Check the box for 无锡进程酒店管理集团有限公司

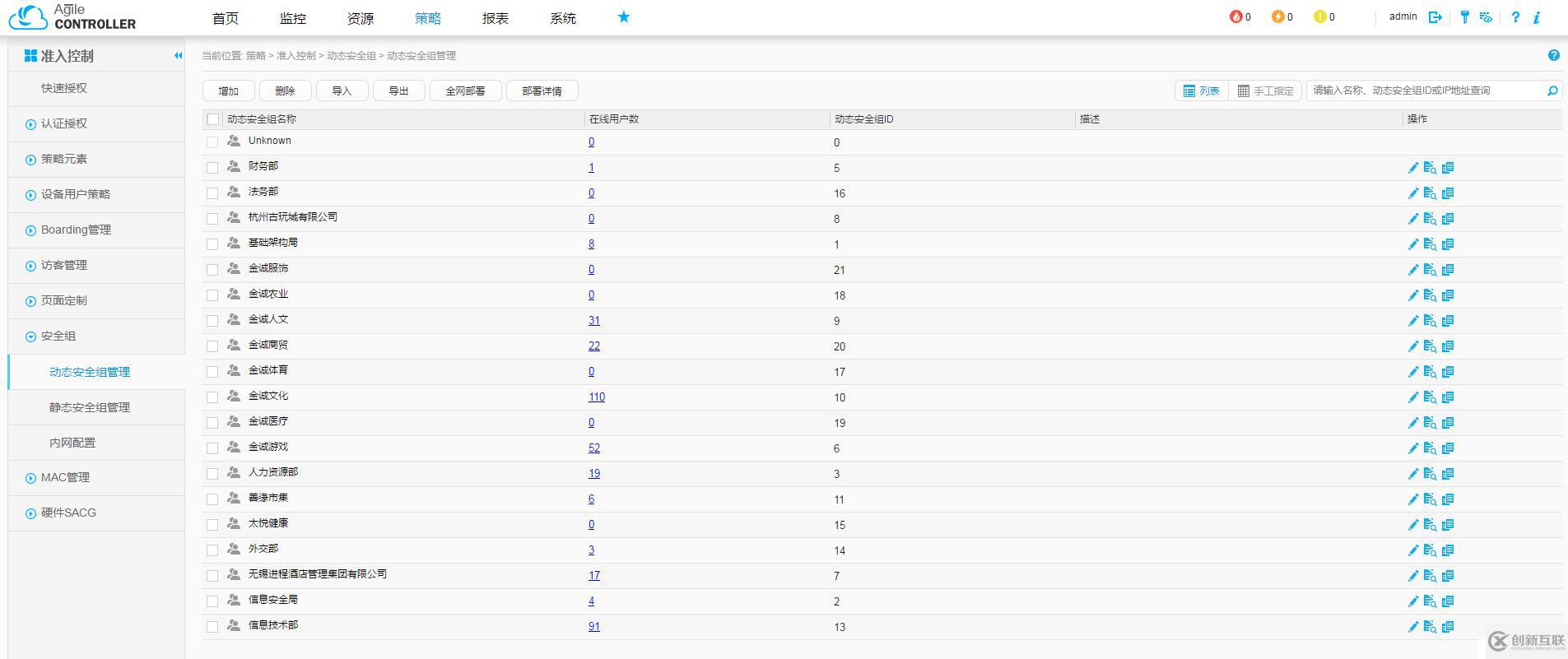(212, 576)
